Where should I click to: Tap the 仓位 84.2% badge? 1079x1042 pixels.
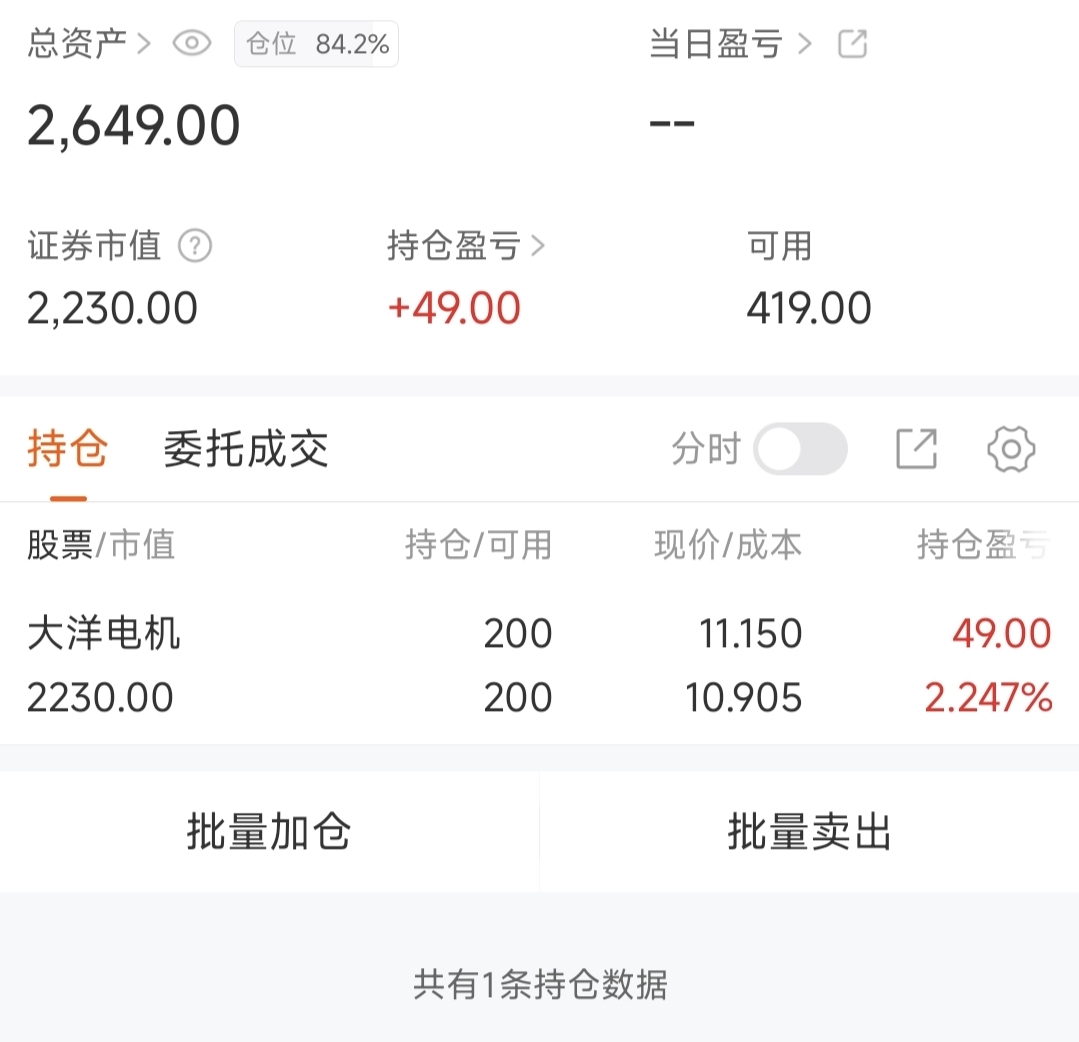[x=316, y=44]
